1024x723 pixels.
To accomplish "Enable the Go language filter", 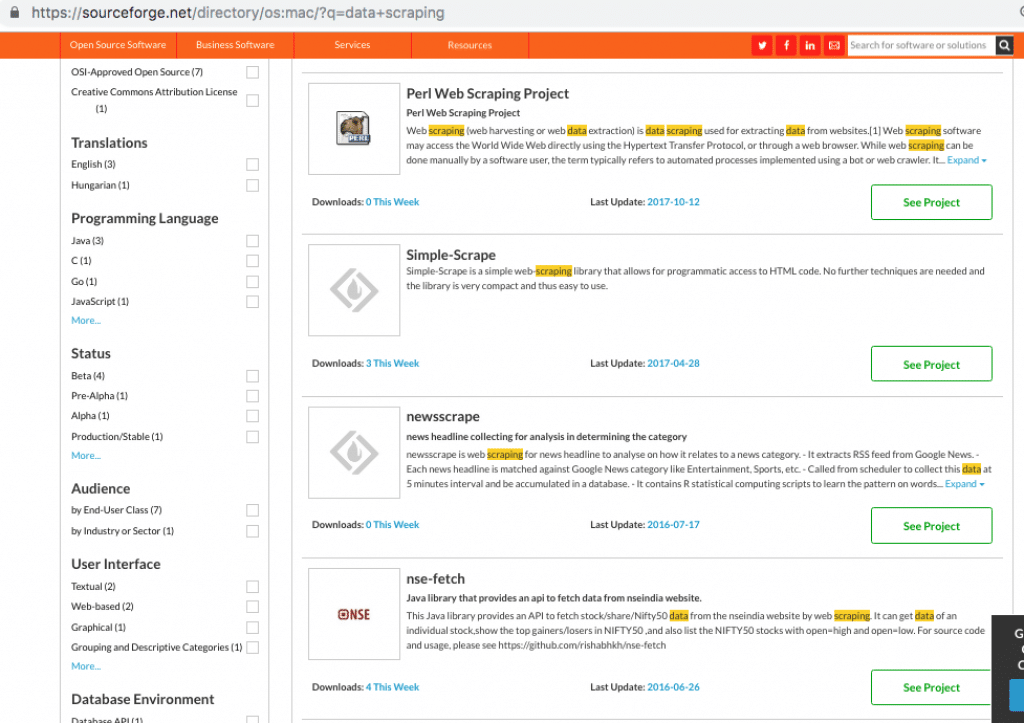I will (x=252, y=281).
